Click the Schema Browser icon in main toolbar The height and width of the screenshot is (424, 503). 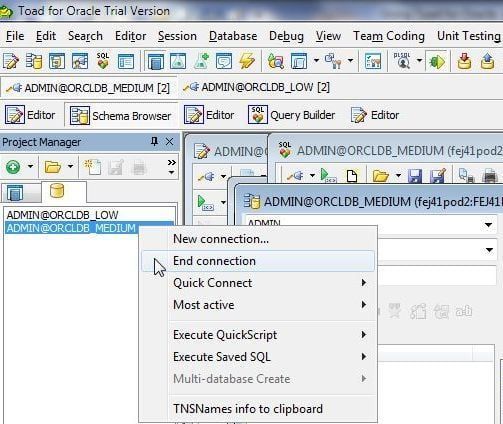tap(34, 61)
